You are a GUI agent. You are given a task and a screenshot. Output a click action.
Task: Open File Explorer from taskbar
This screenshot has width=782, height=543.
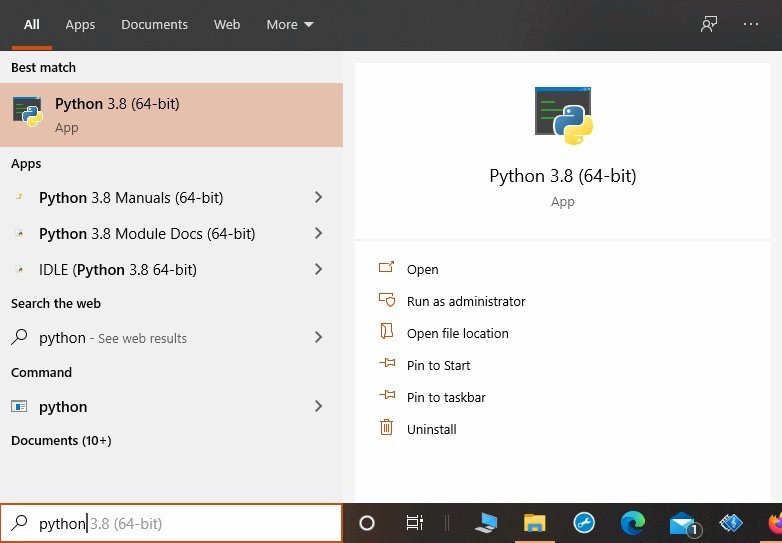(x=534, y=523)
